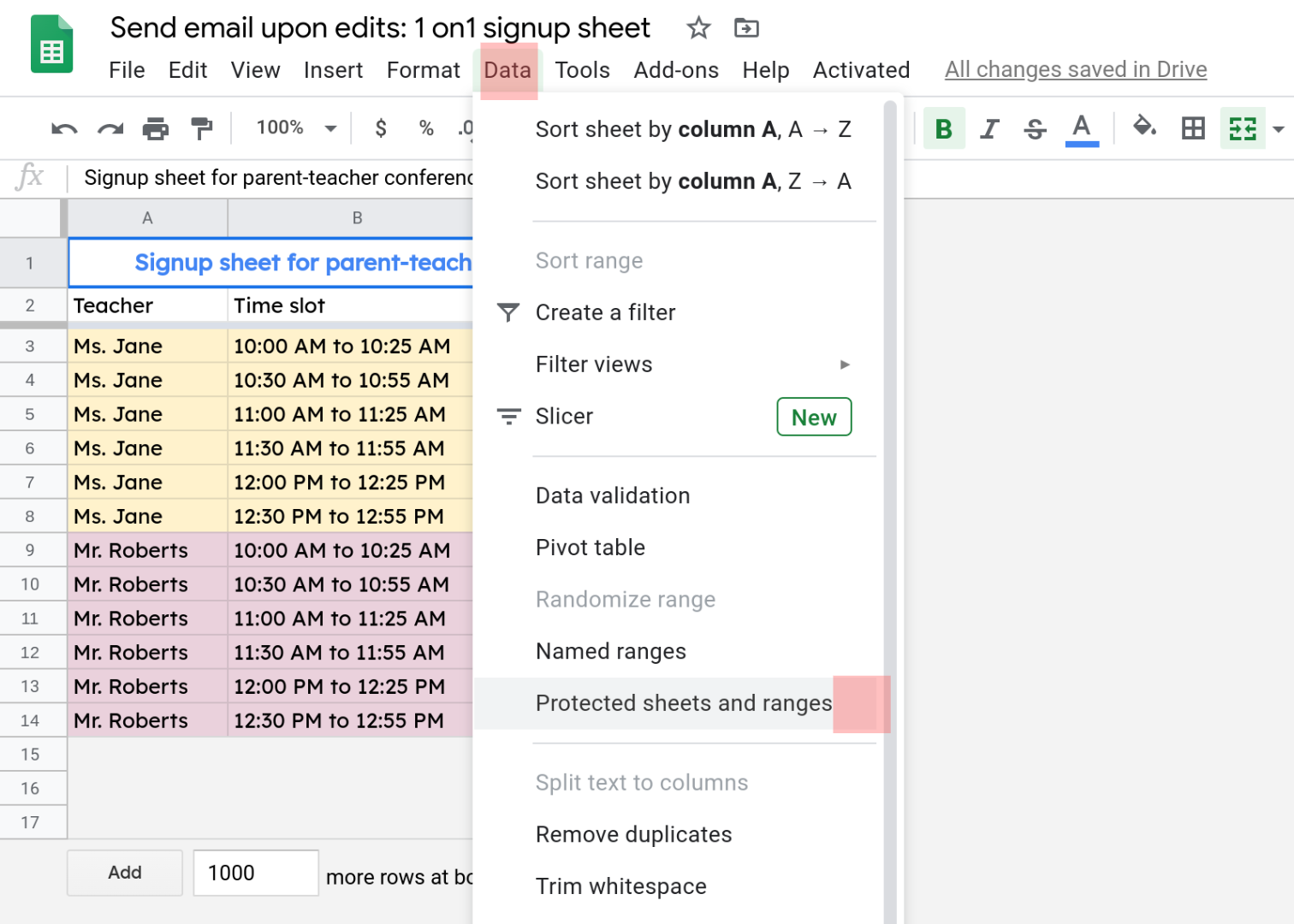This screenshot has width=1294, height=924.
Task: Open the Google Sheets home icon
Action: 52,44
